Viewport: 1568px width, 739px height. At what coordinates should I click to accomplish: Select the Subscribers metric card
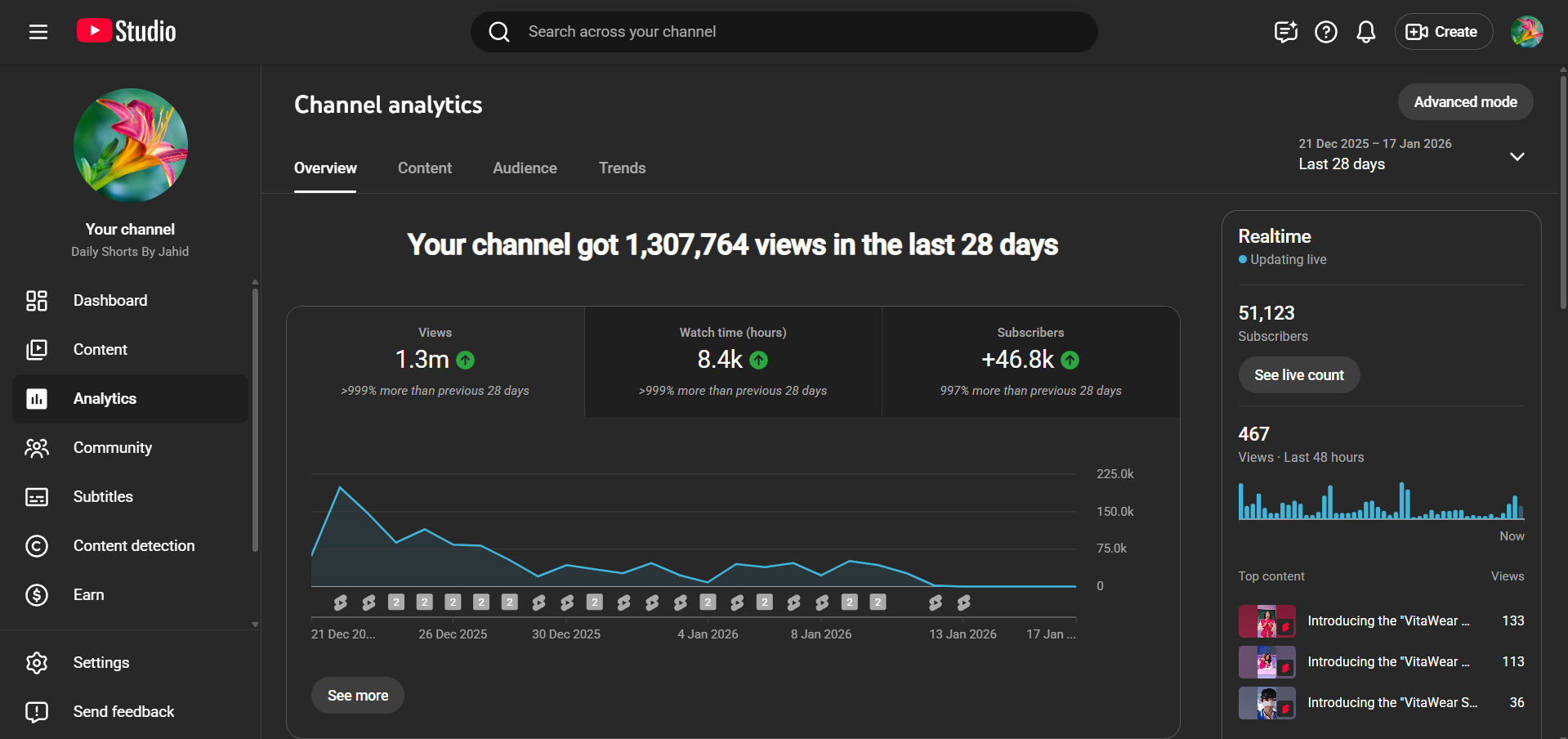(x=1030, y=361)
